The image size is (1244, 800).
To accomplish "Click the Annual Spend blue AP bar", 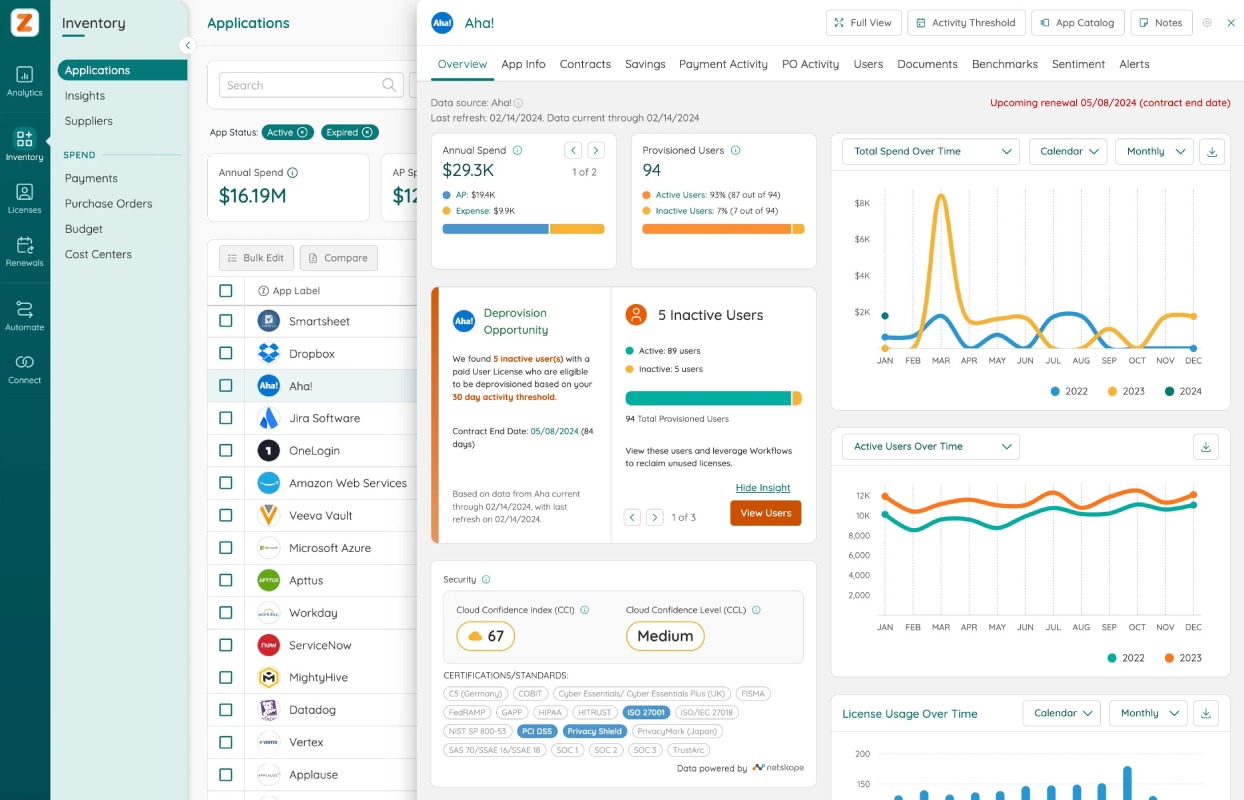I will (x=495, y=229).
